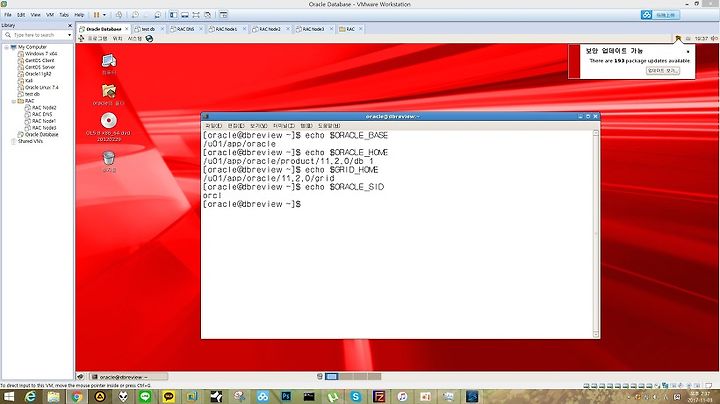Open the dropdown arrow beside the pause button
This screenshot has width=720, height=404.
(x=104, y=15)
